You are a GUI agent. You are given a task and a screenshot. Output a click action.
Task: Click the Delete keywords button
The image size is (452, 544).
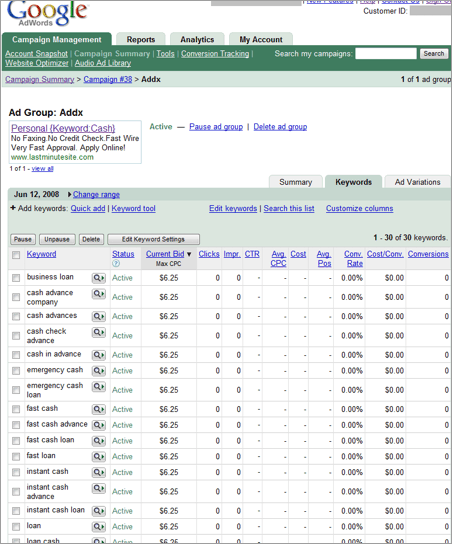click(x=91, y=239)
